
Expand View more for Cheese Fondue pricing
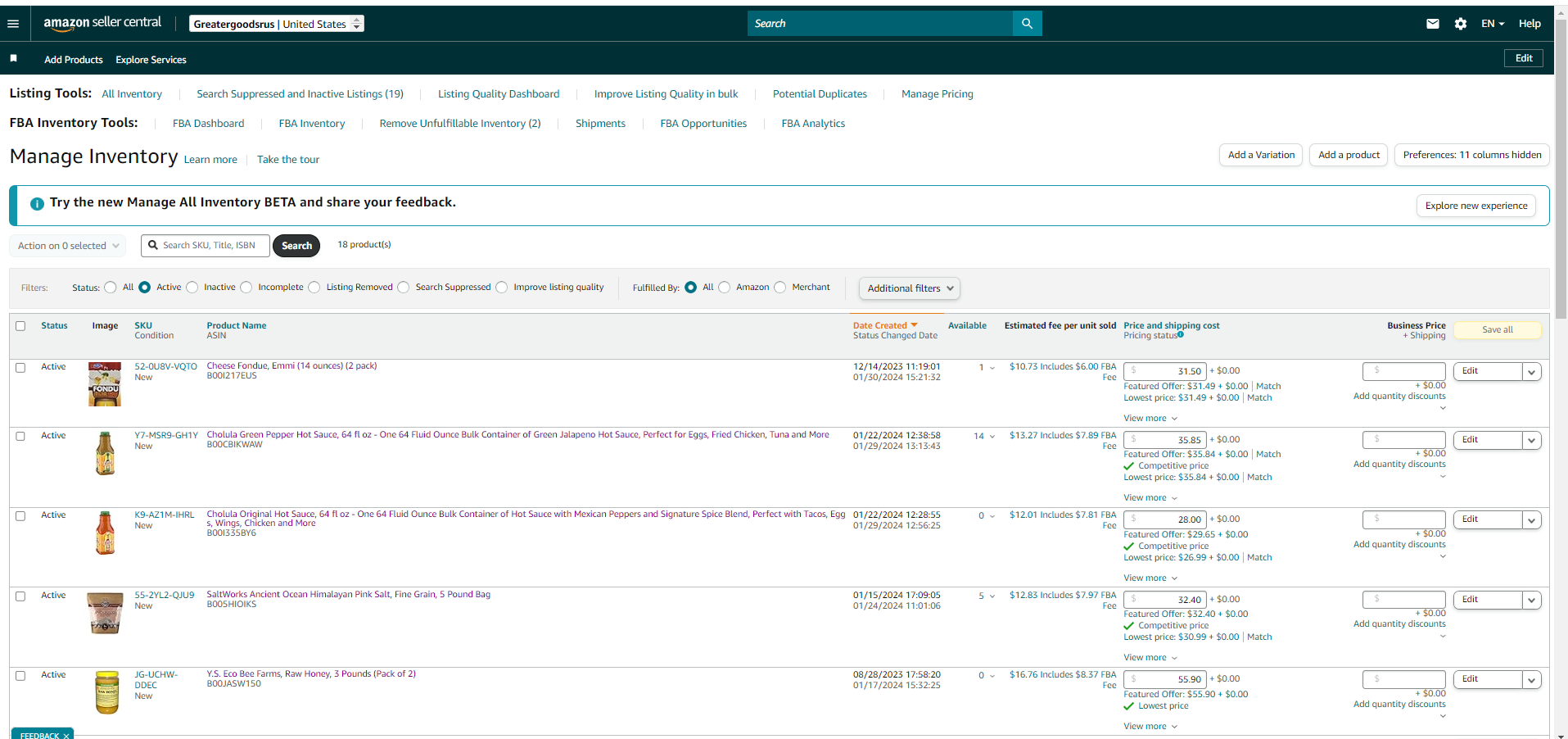coord(1150,419)
